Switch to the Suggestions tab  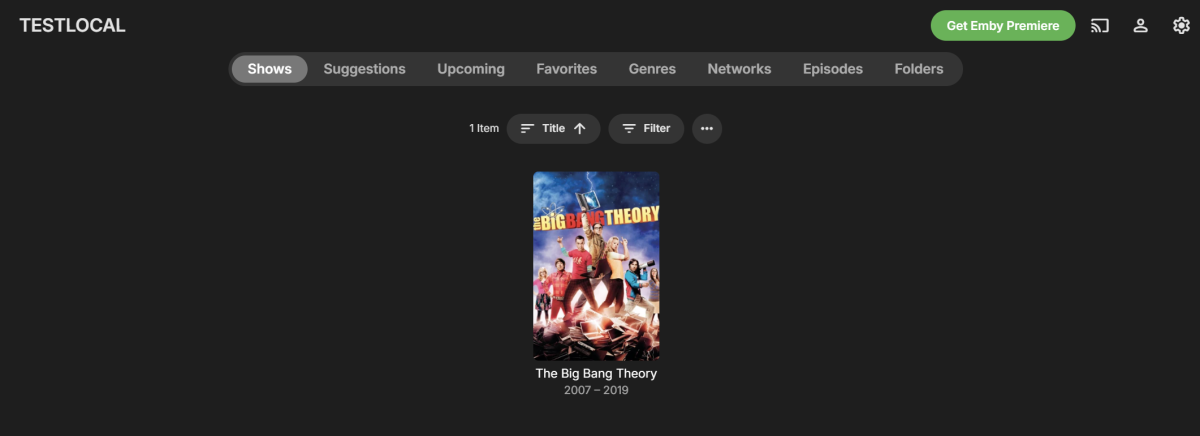tap(364, 69)
